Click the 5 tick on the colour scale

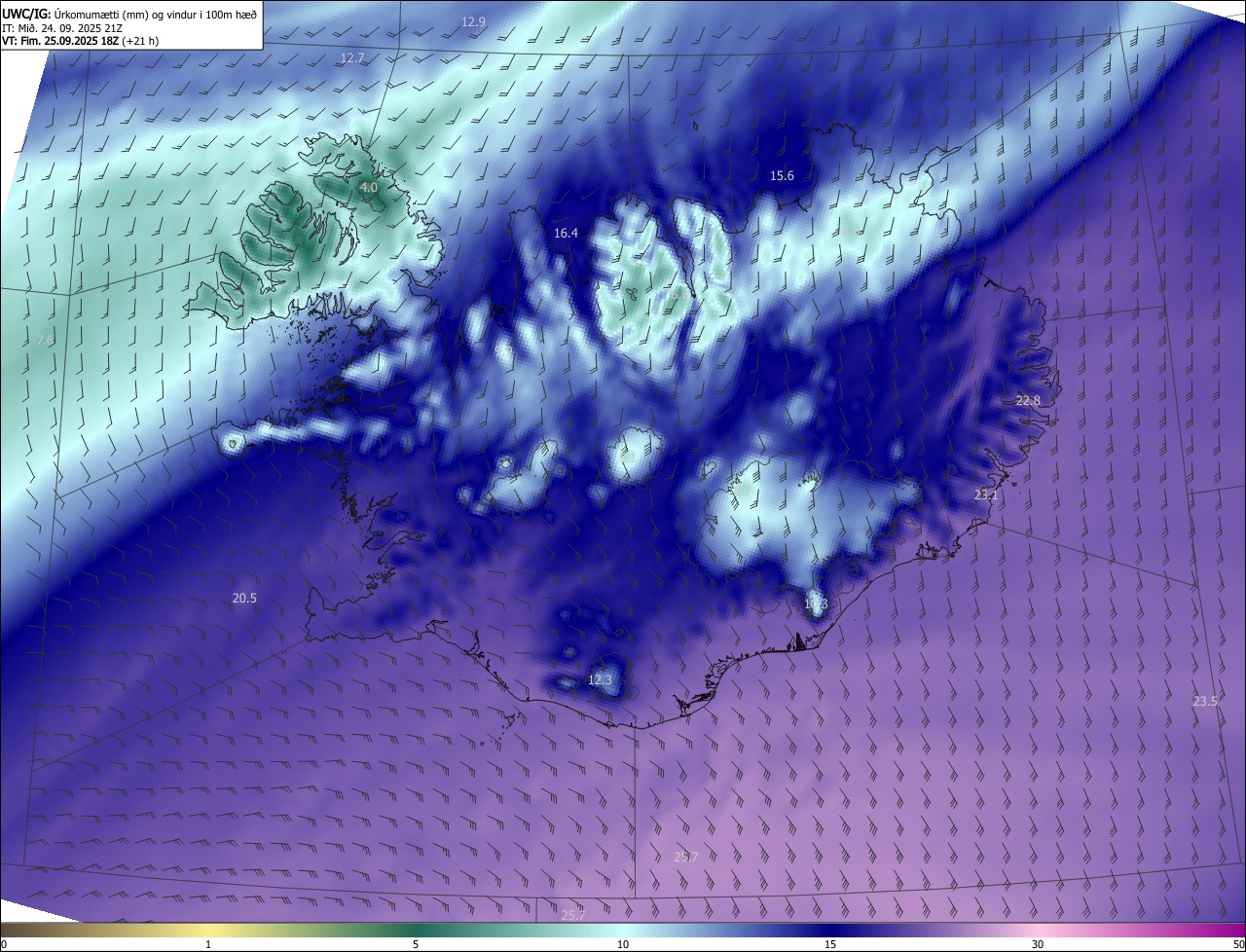coord(416,944)
